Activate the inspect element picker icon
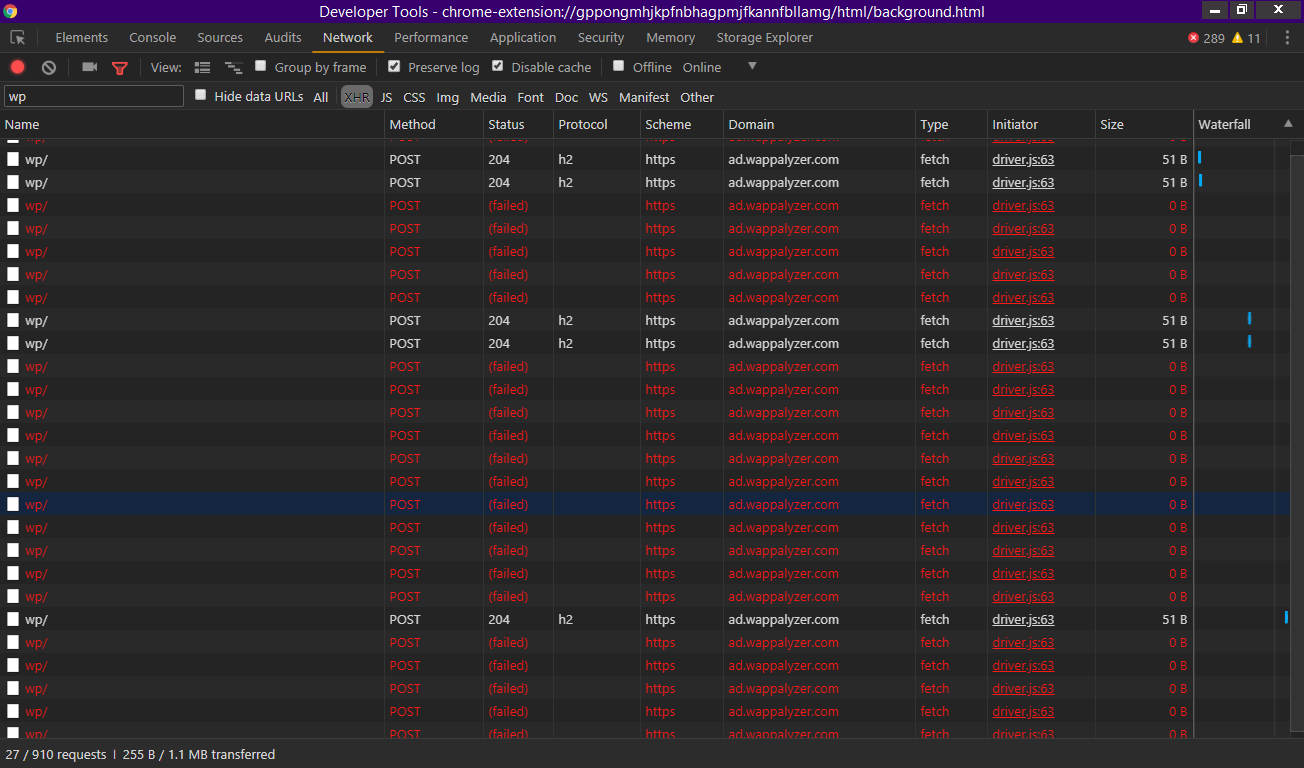Screen dimensions: 1304x768 (18, 37)
